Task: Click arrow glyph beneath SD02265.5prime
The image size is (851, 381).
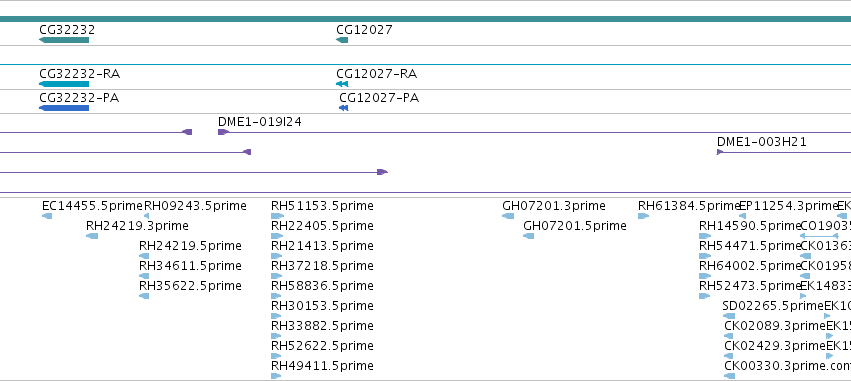Action: (728, 316)
